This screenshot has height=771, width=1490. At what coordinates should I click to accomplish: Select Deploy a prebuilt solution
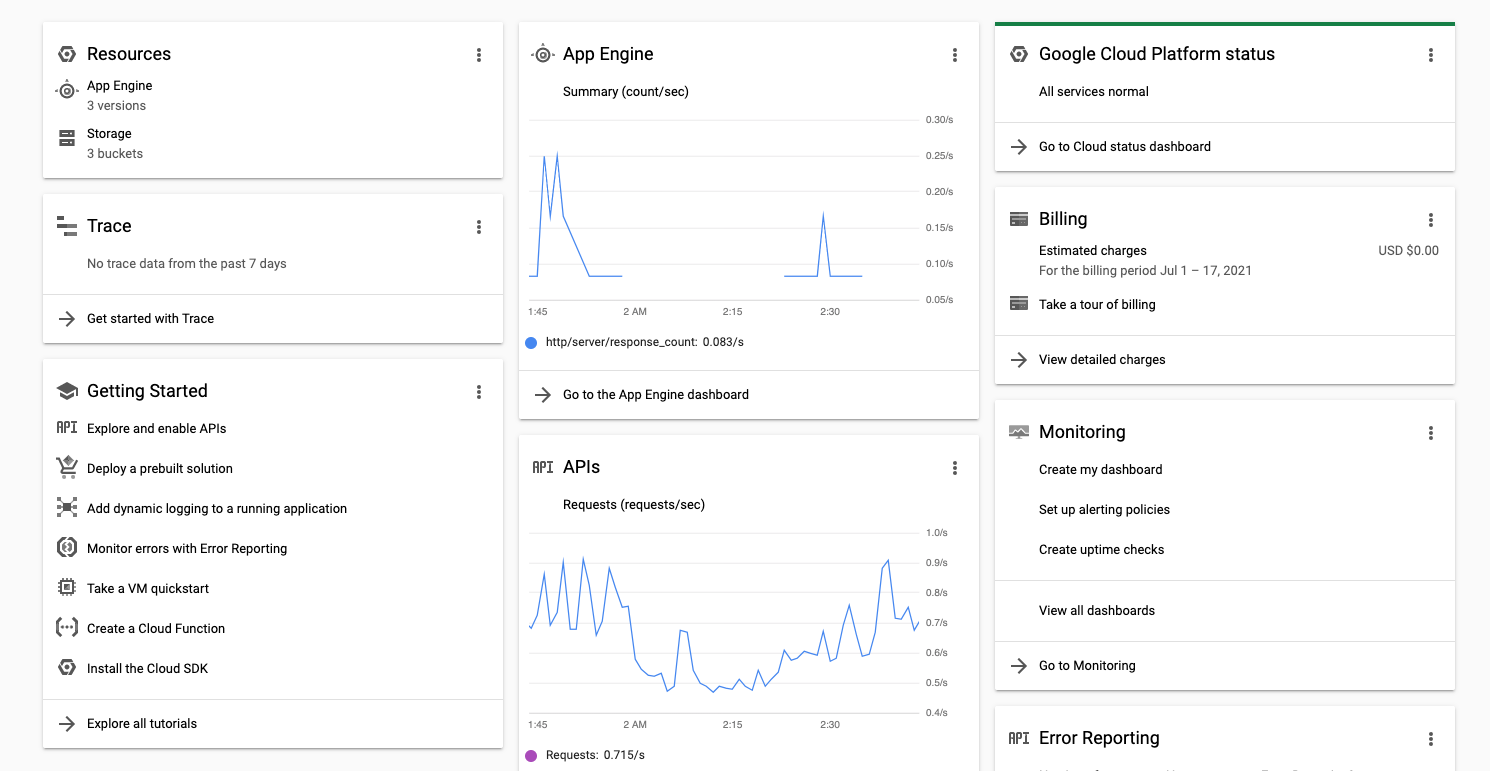pos(160,468)
